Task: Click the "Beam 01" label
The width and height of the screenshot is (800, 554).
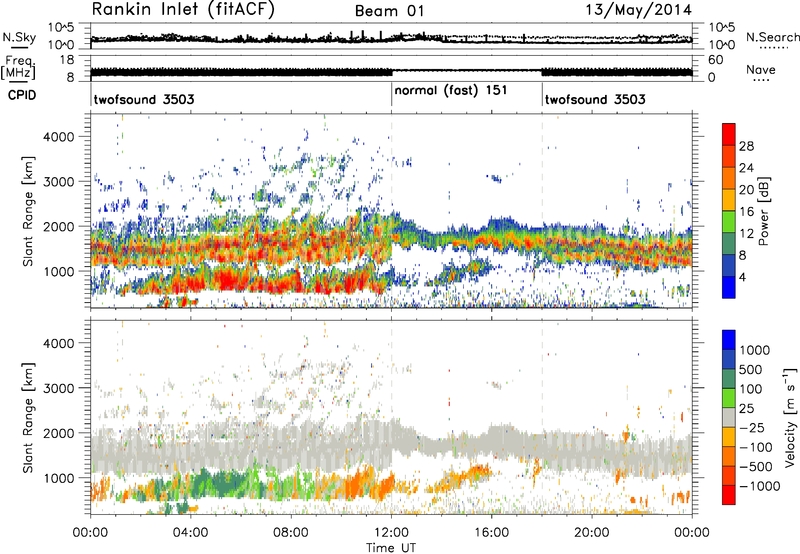Action: click(390, 11)
